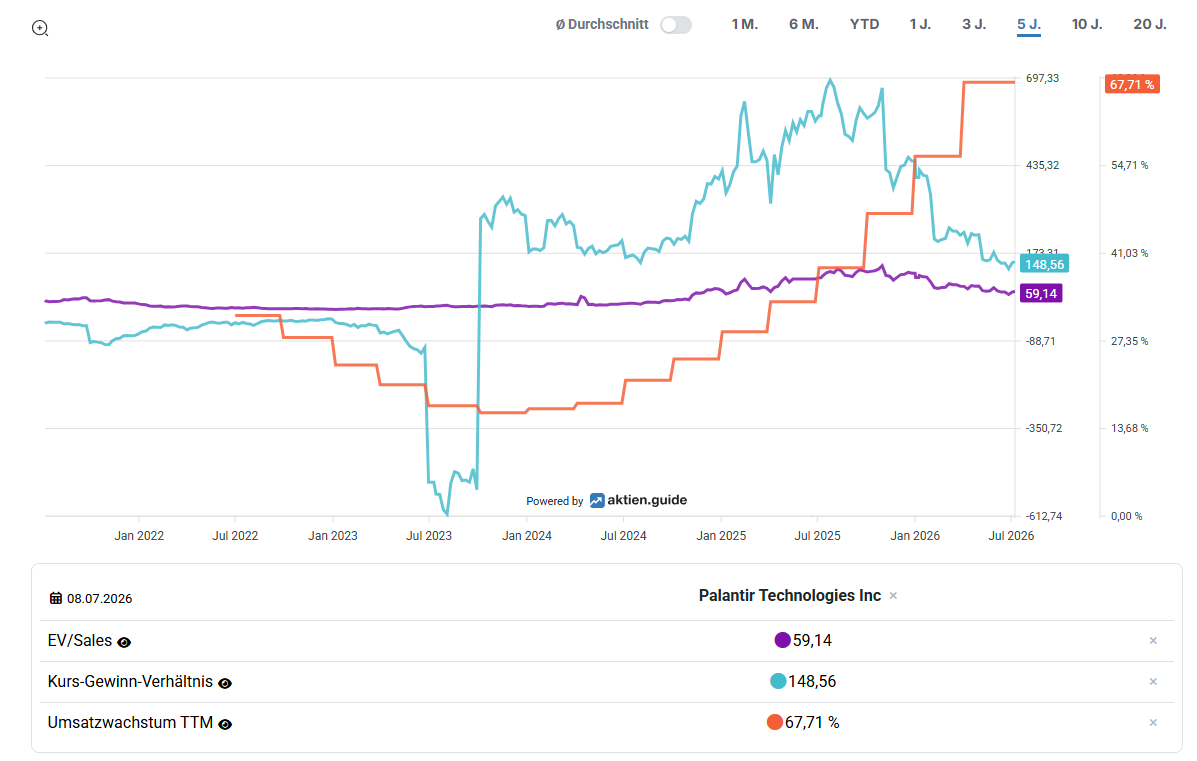Click the -350,72 axis value

[x=1044, y=428]
